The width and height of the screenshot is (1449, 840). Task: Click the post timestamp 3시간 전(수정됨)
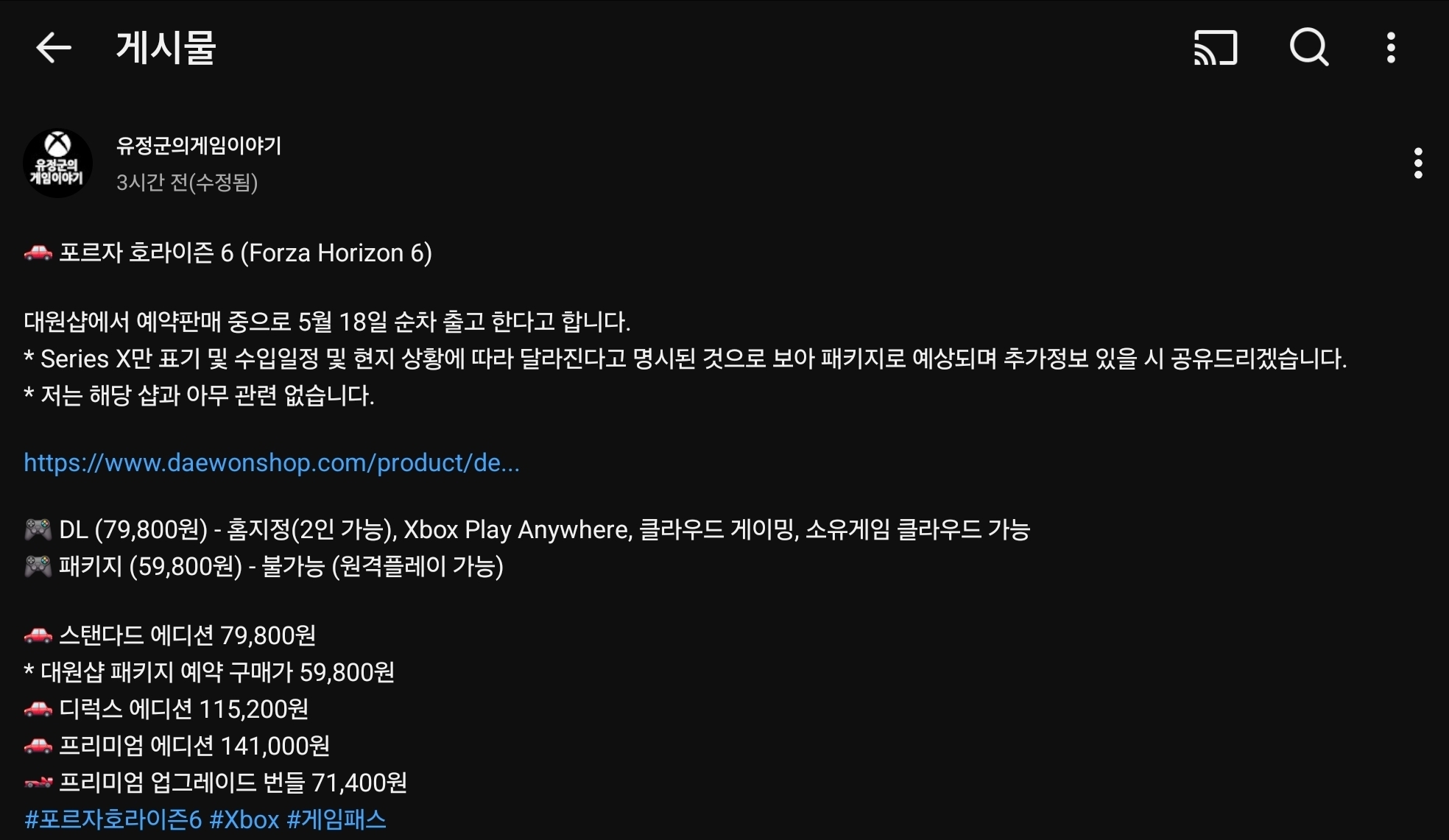[187, 182]
